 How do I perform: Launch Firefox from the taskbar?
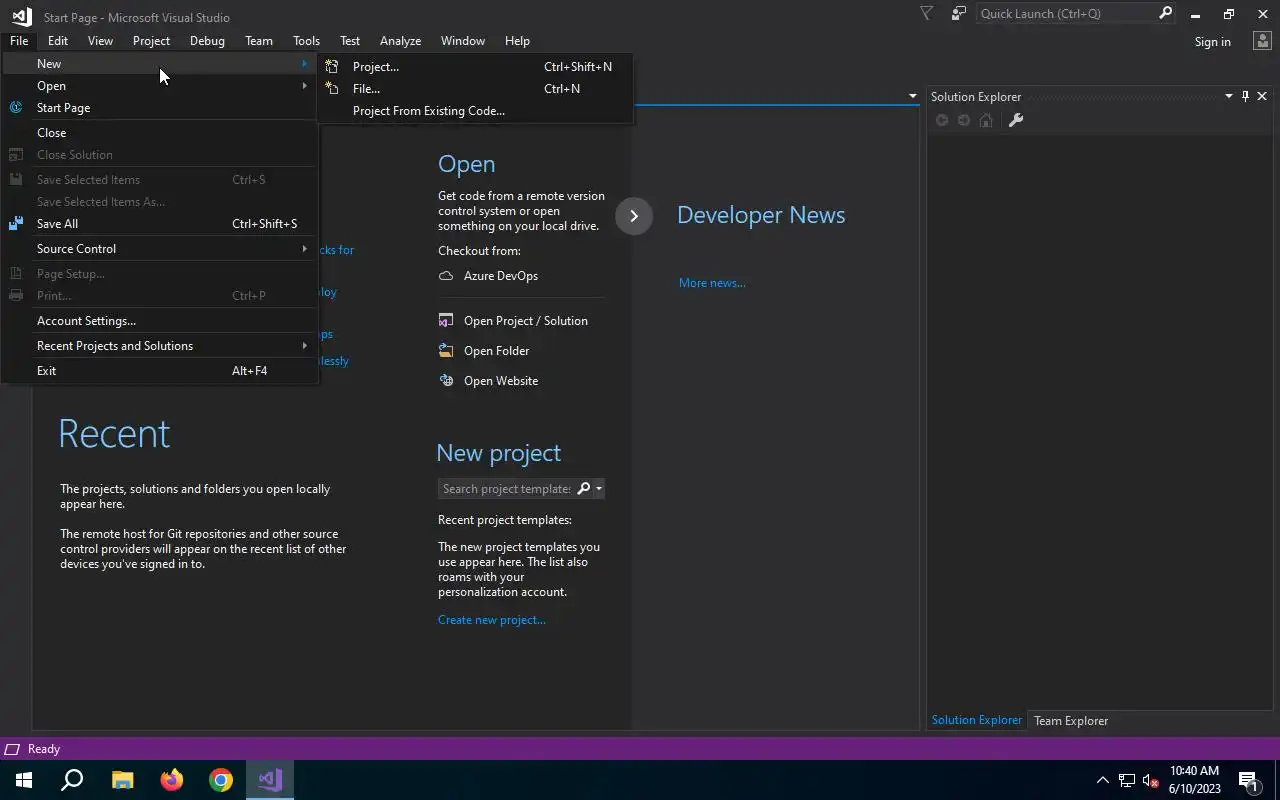tap(172, 780)
